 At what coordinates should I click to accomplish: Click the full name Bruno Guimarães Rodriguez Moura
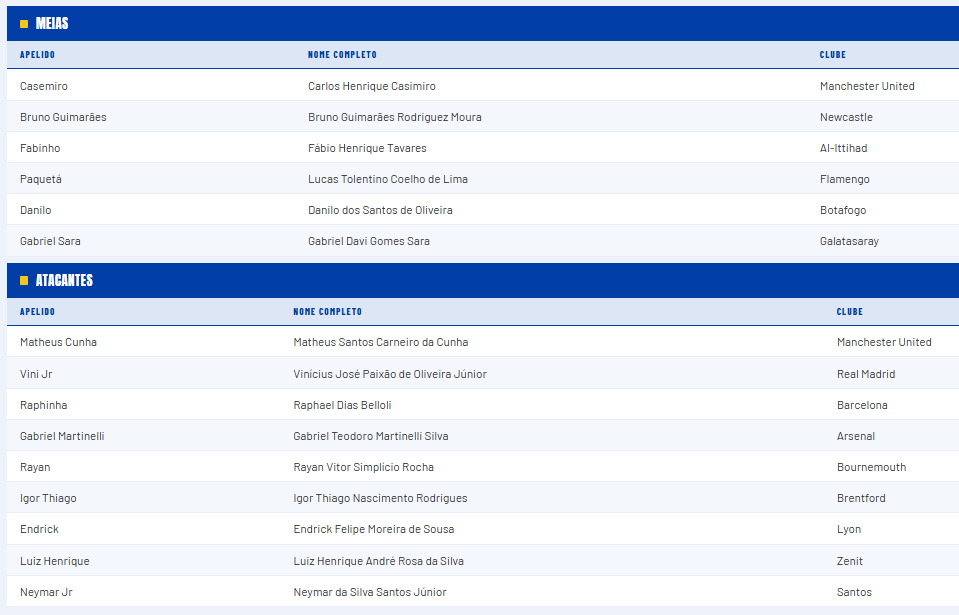pos(394,117)
